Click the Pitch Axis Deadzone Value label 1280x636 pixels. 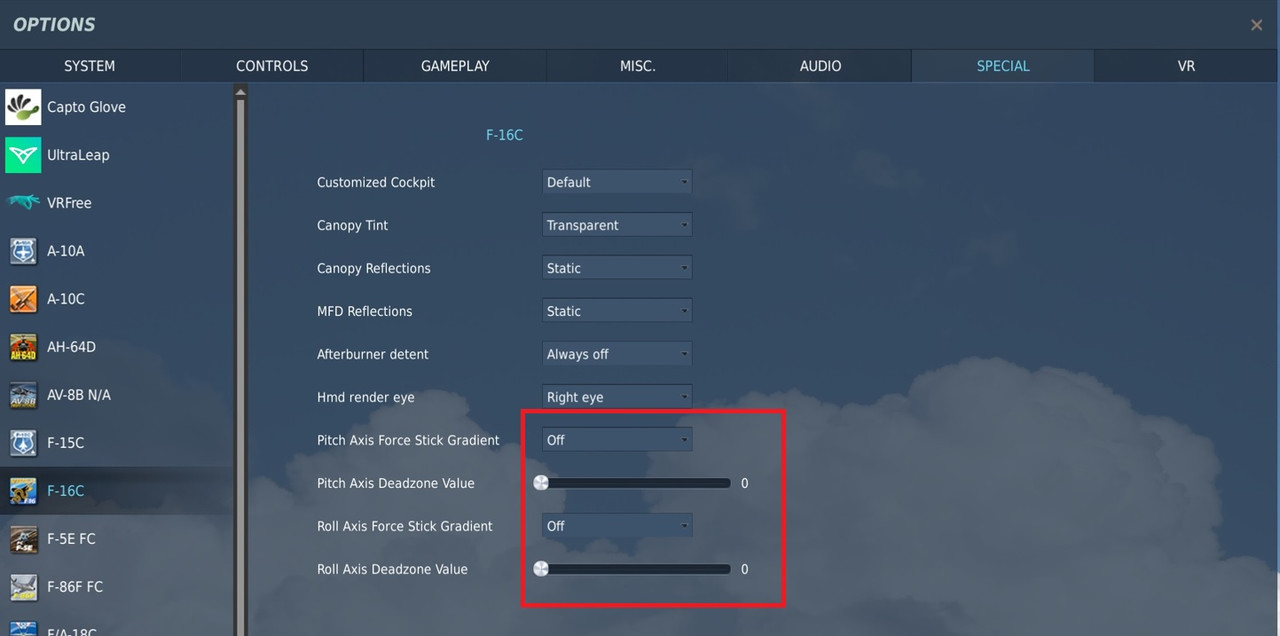(396, 483)
